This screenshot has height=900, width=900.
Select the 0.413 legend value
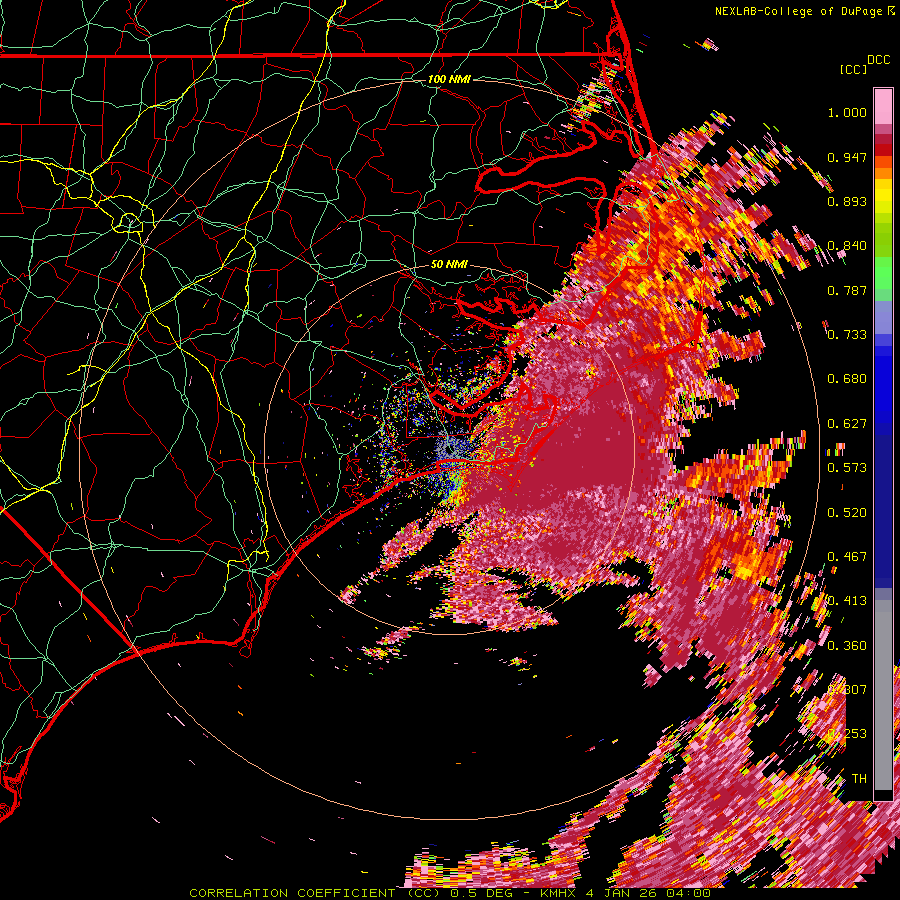pyautogui.click(x=847, y=601)
